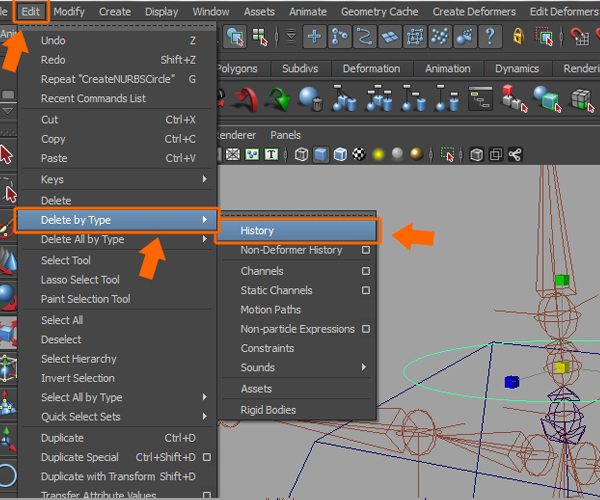Image resolution: width=600 pixels, height=500 pixels.
Task: Open Non-particle Expressions option box
Action: pos(366,329)
